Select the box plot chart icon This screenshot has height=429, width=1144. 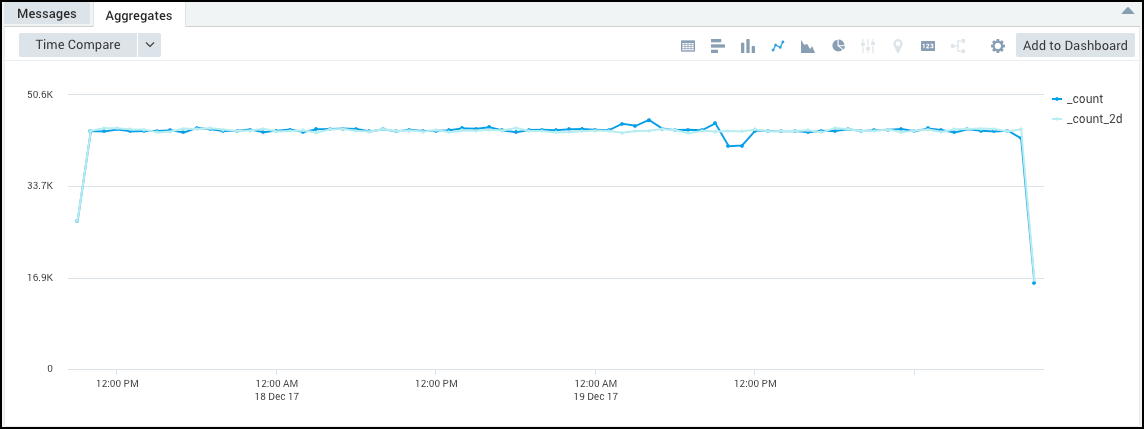pyautogui.click(x=868, y=46)
